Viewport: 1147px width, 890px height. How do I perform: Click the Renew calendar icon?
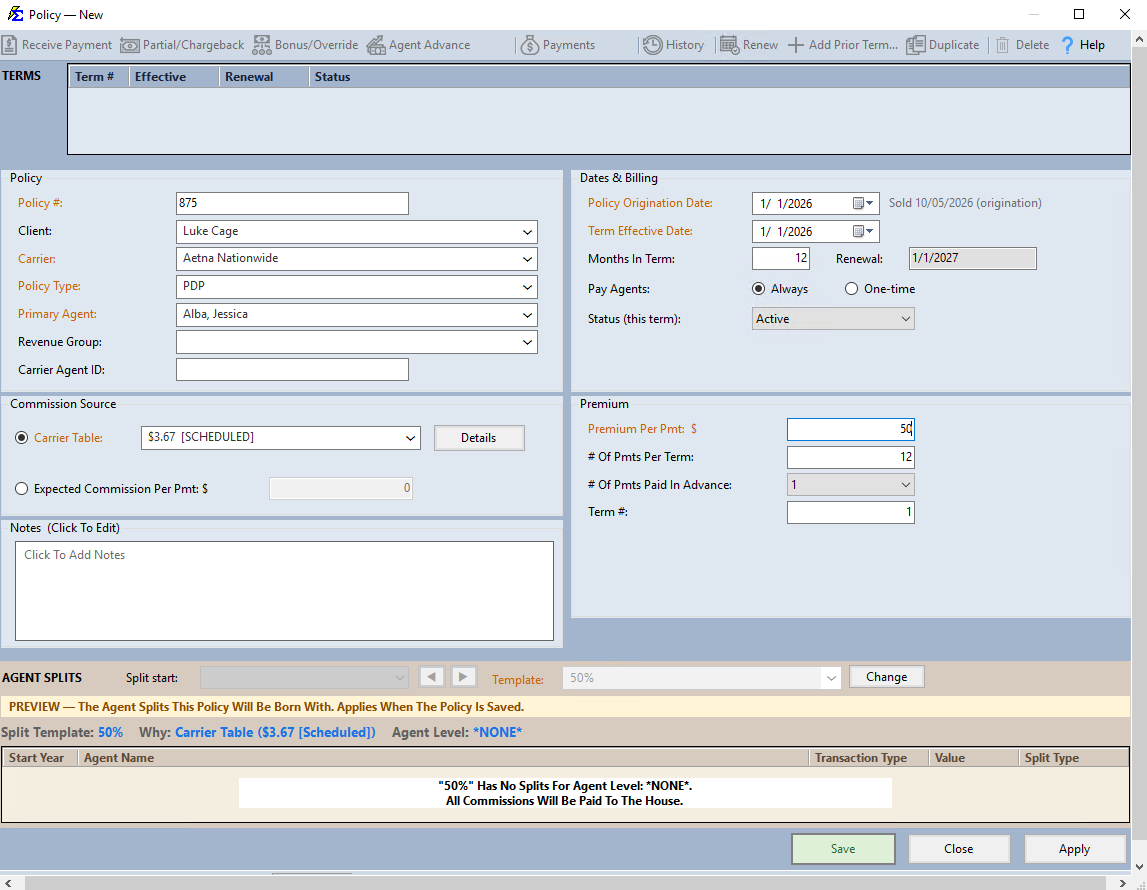(729, 45)
